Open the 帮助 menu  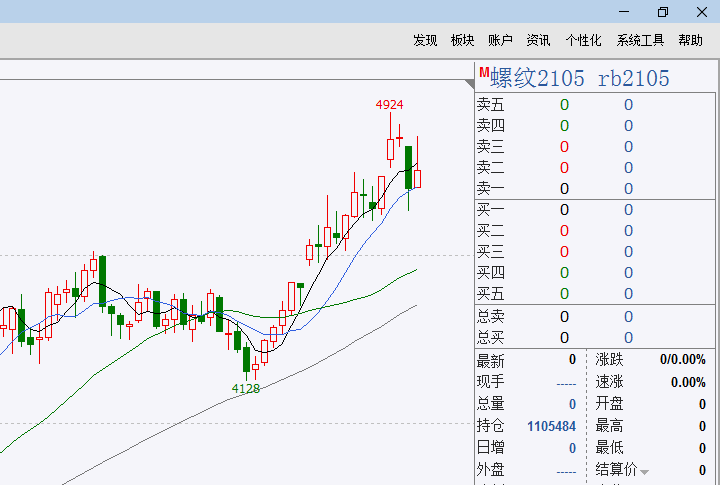pos(690,40)
